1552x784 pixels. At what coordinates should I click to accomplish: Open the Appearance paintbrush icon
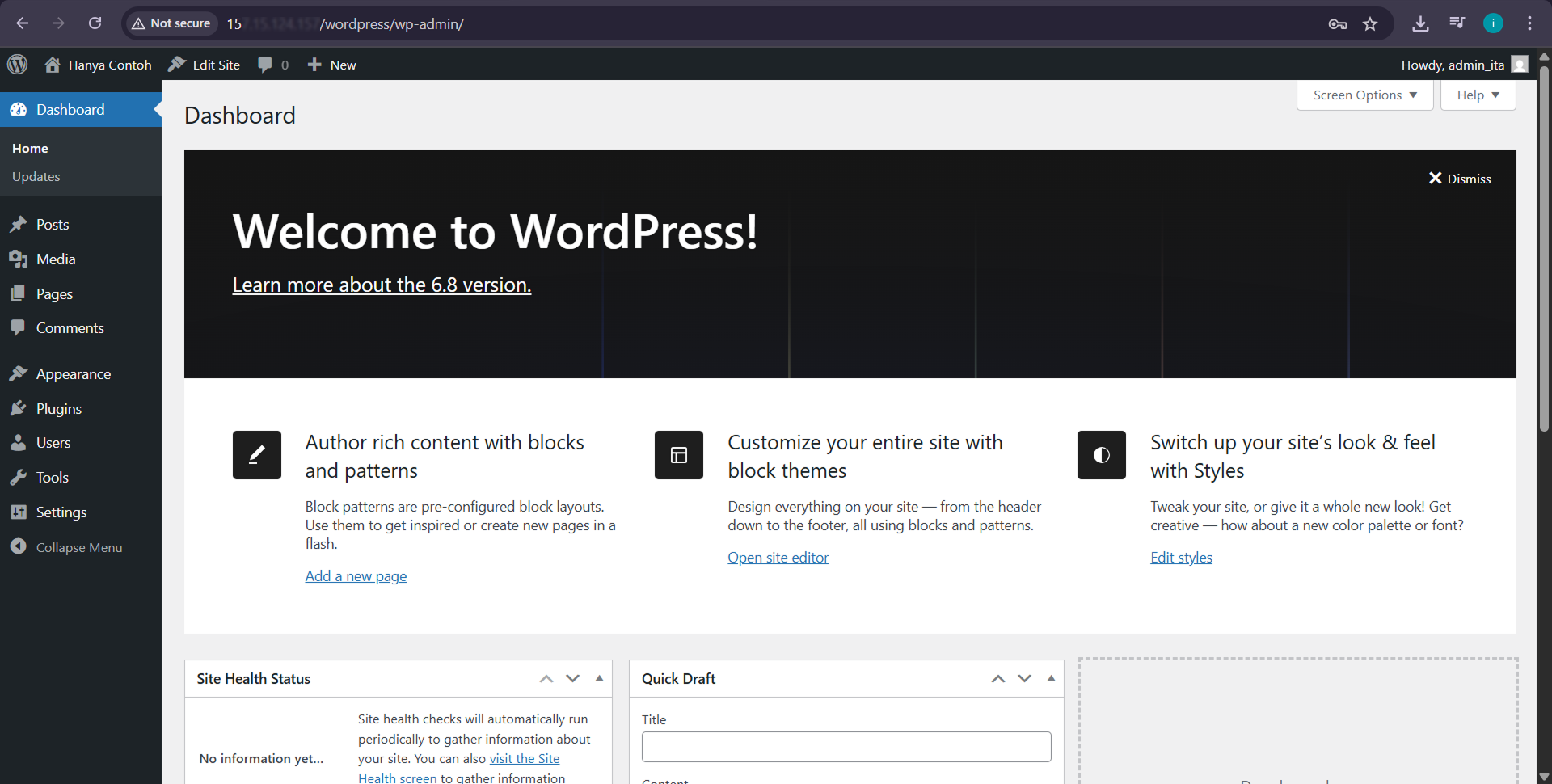(19, 373)
